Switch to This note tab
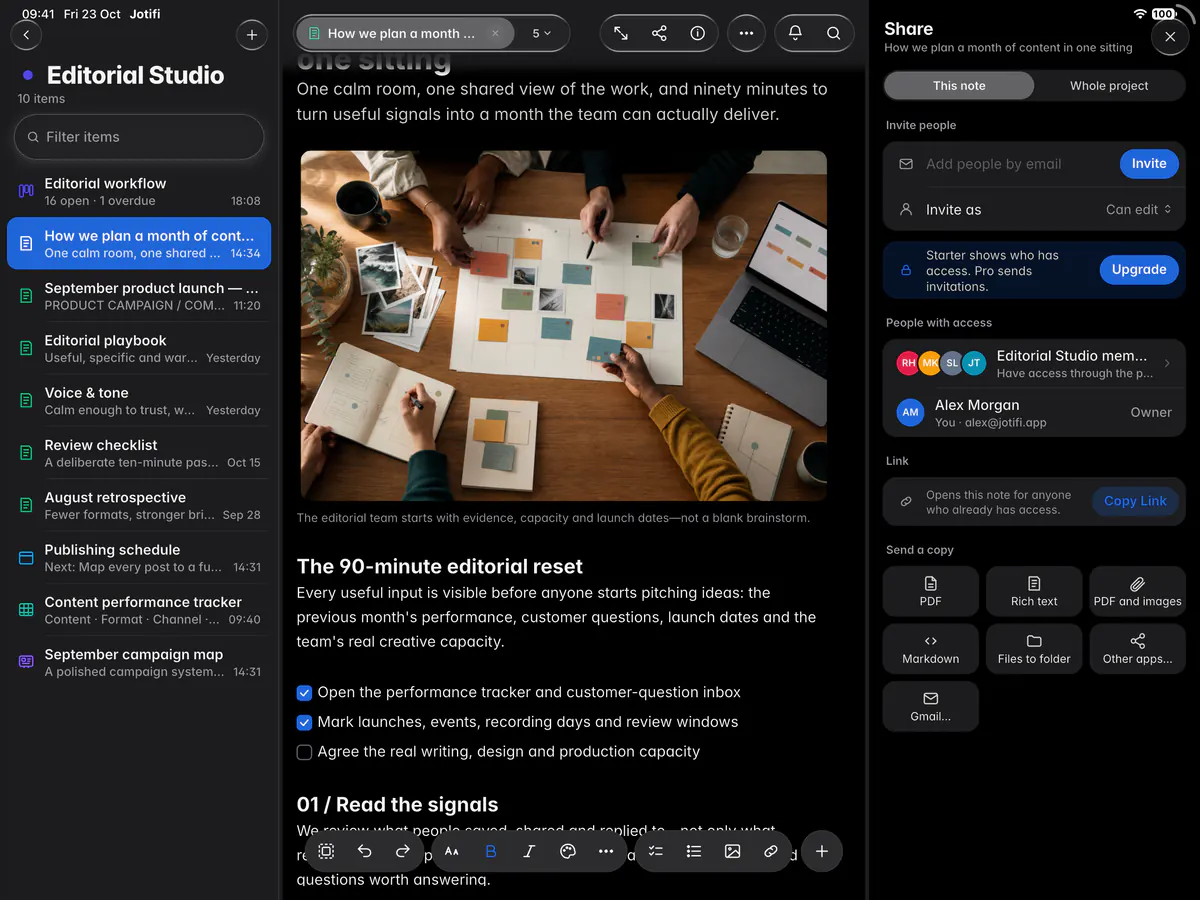This screenshot has height=900, width=1200. click(959, 86)
